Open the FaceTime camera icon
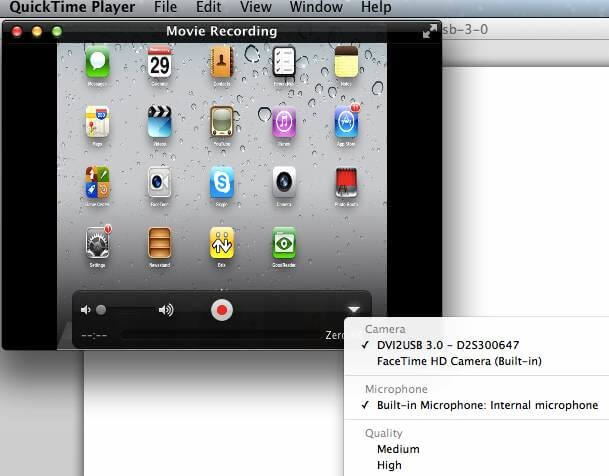 pos(159,182)
